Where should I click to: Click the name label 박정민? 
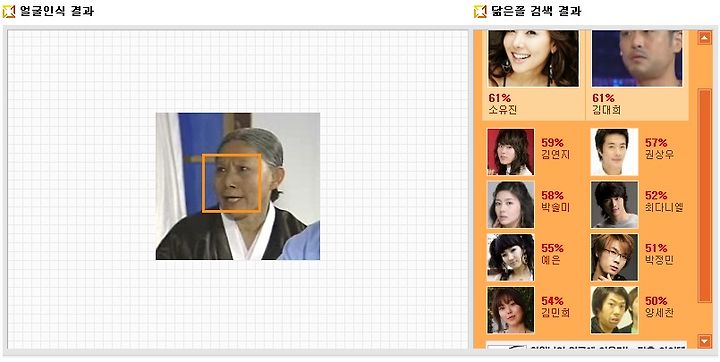(660, 260)
